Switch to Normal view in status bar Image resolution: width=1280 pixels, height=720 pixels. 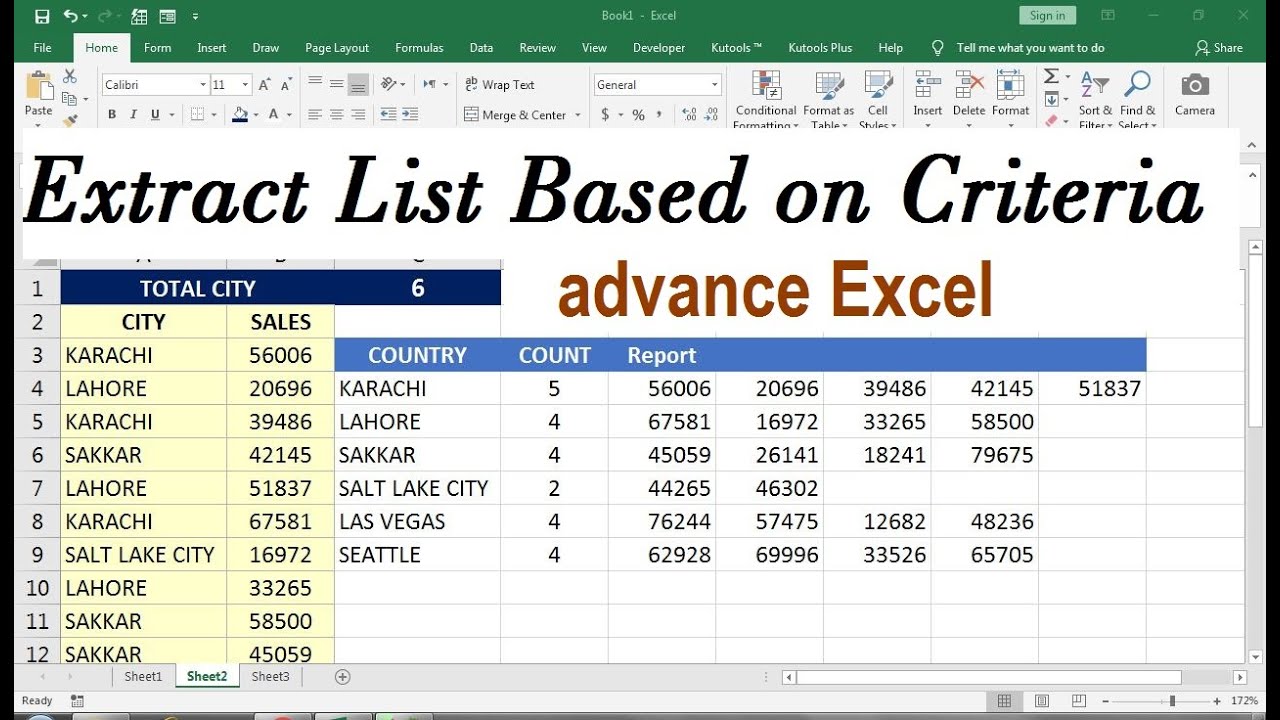point(1005,701)
